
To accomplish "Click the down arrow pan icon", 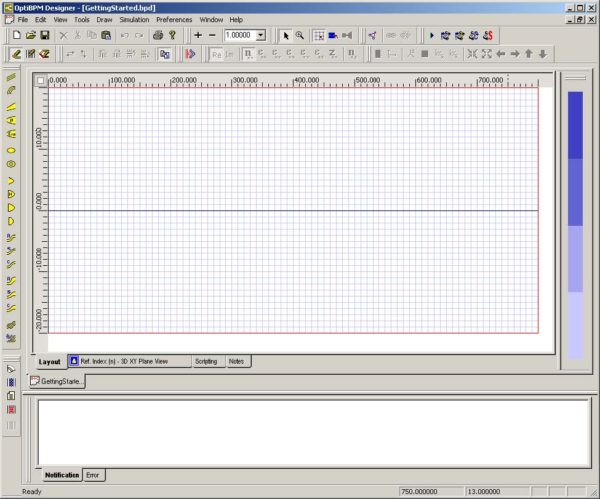I will tap(543, 54).
